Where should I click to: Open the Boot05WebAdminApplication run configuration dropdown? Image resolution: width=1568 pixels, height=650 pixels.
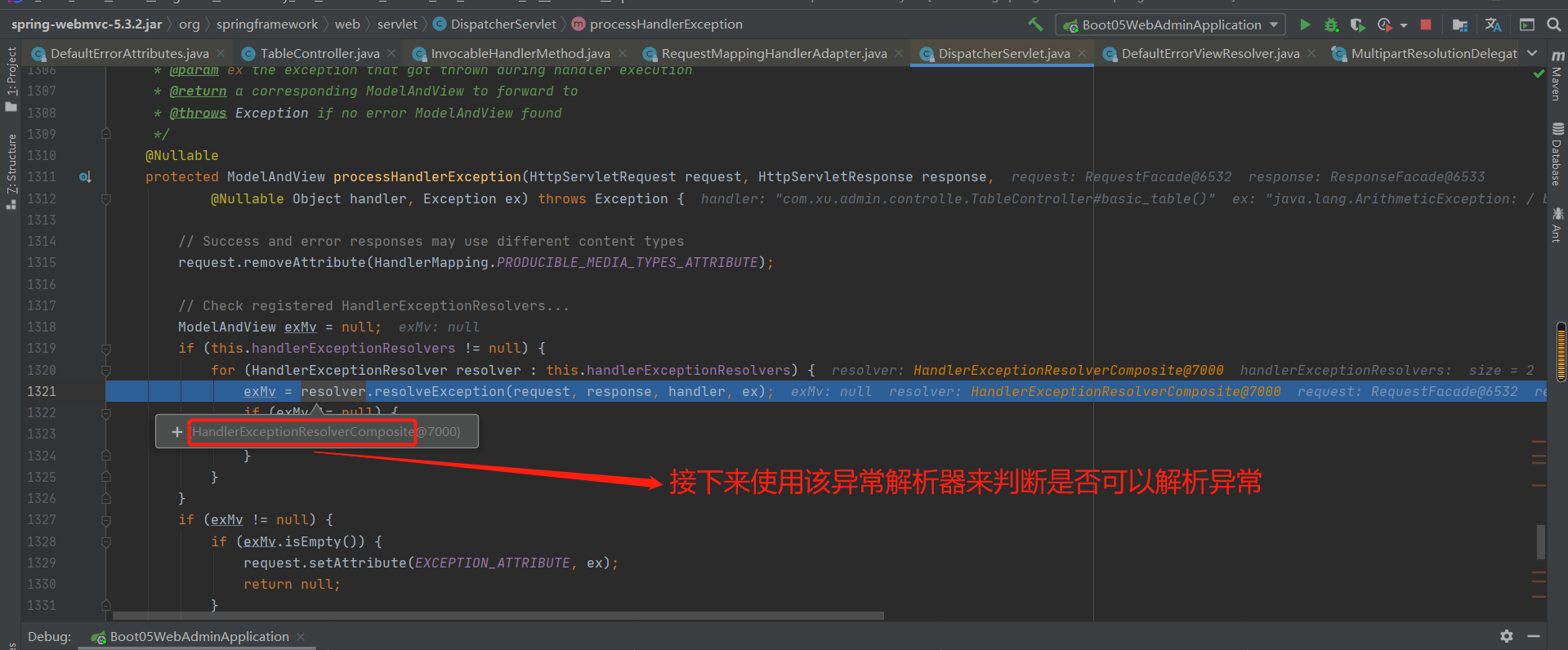(x=1171, y=24)
